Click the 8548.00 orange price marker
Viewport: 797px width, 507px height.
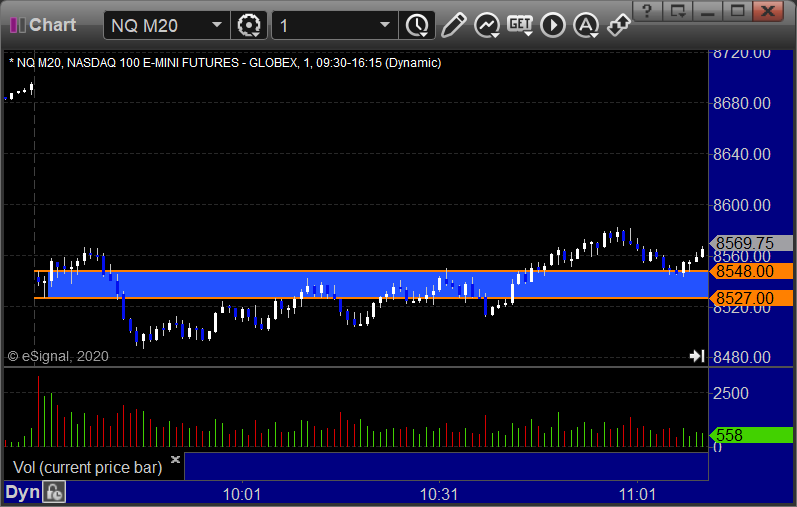[x=751, y=271]
